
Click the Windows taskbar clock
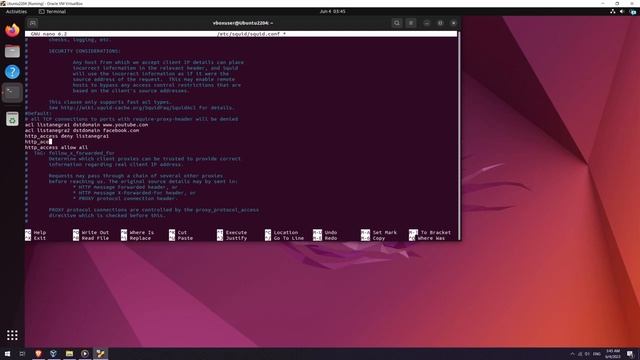coord(613,354)
